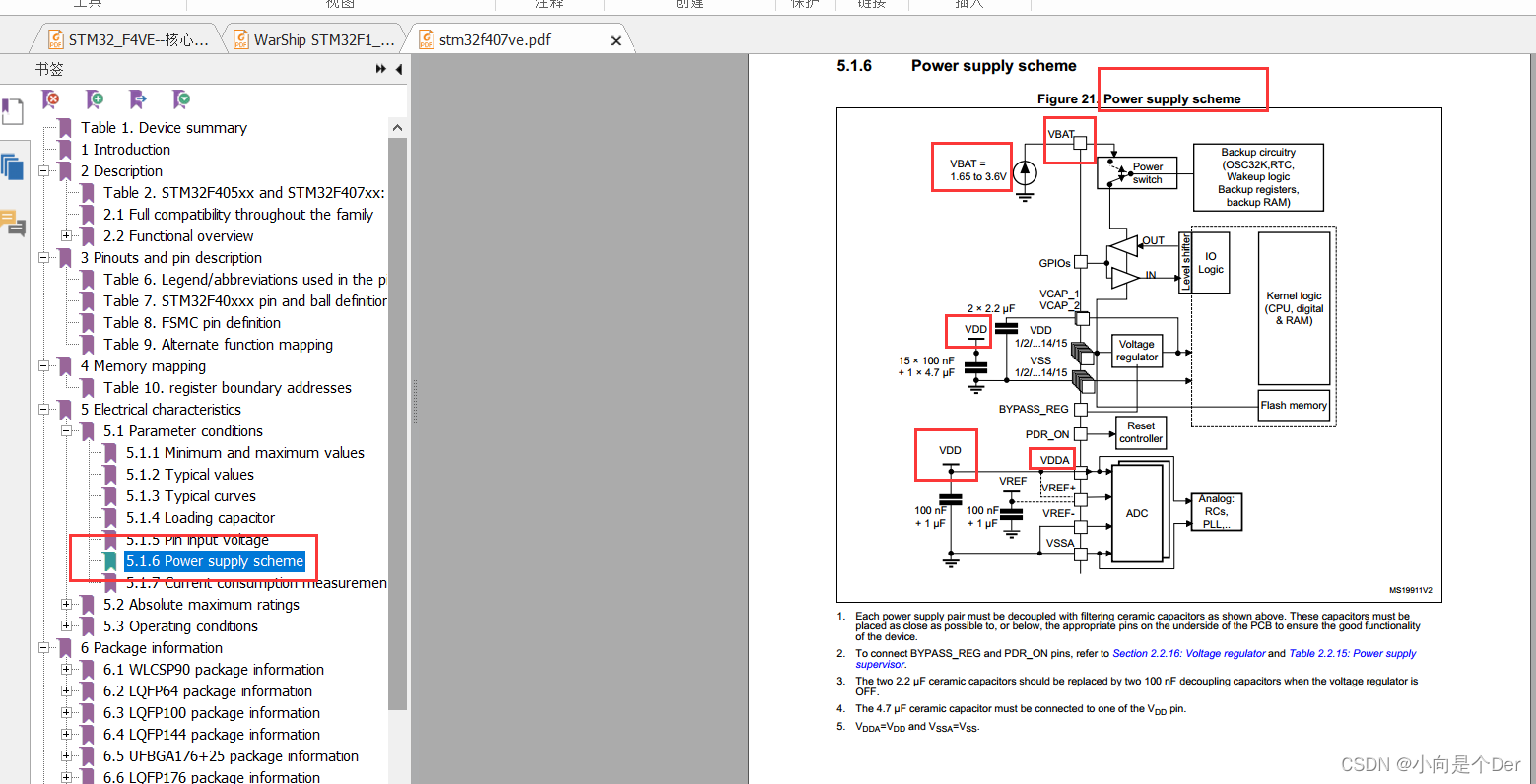Viewport: 1536px width, 784px height.
Task: Expand the 5.3 Operating conditions node
Action: coord(66,626)
